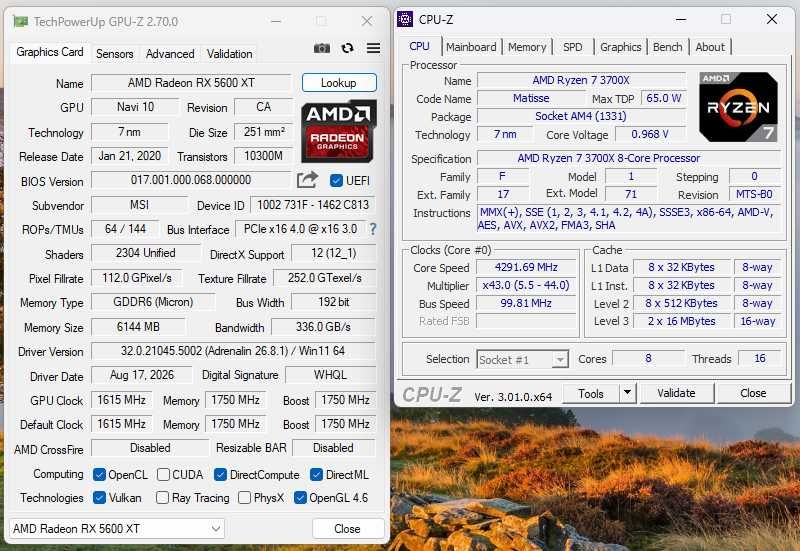Click the Revision value MTS-B0
The width and height of the screenshot is (800, 551).
pyautogui.click(x=754, y=194)
